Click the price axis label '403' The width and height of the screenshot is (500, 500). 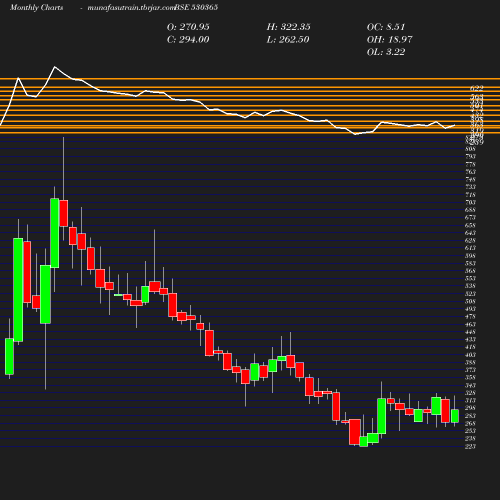pos(470,355)
